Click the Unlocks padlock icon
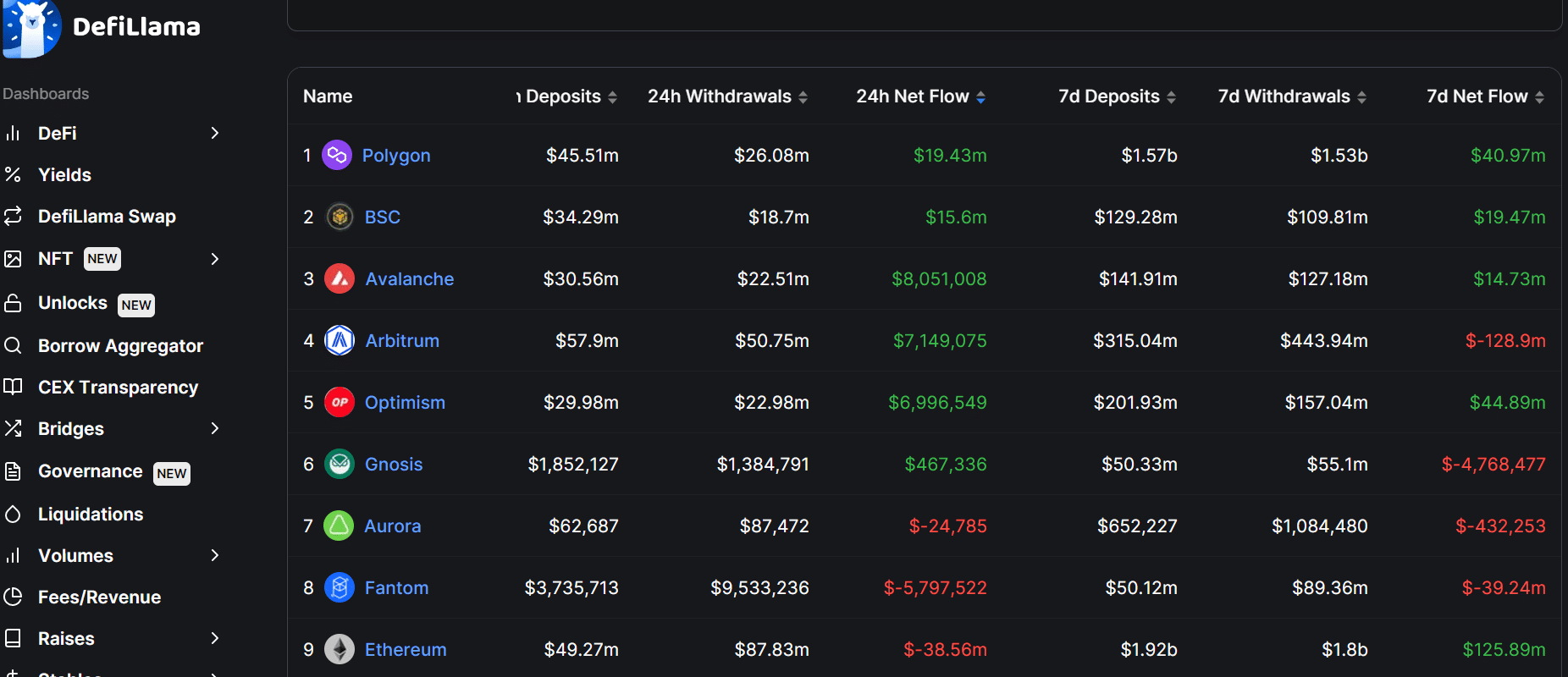The width and height of the screenshot is (1568, 677). point(13,303)
